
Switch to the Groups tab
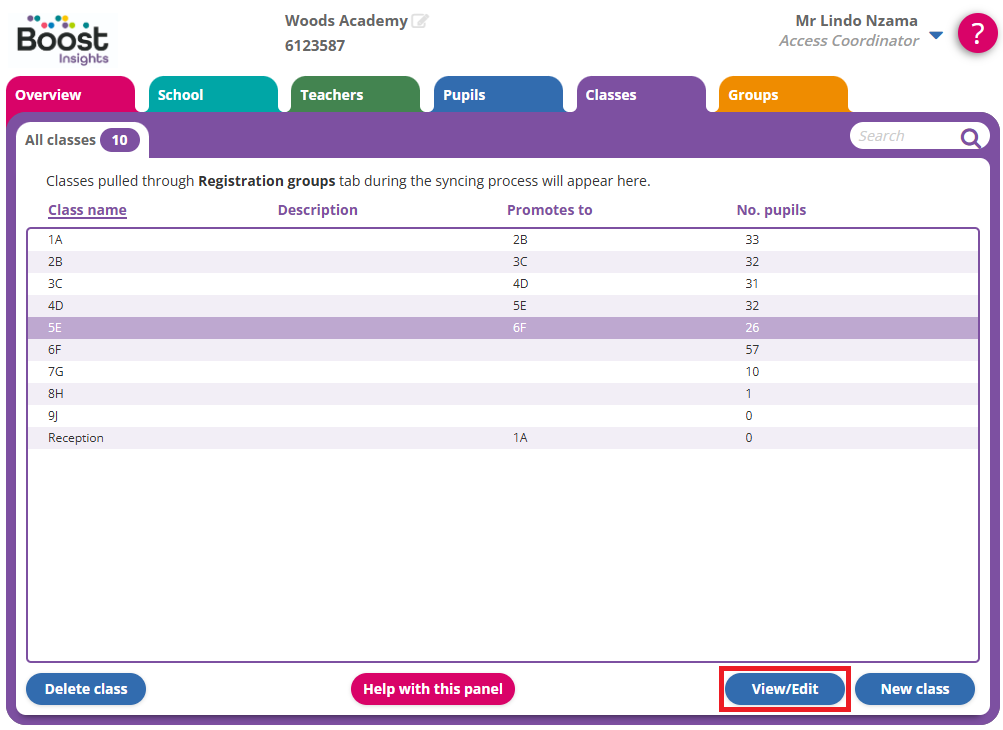[x=783, y=95]
